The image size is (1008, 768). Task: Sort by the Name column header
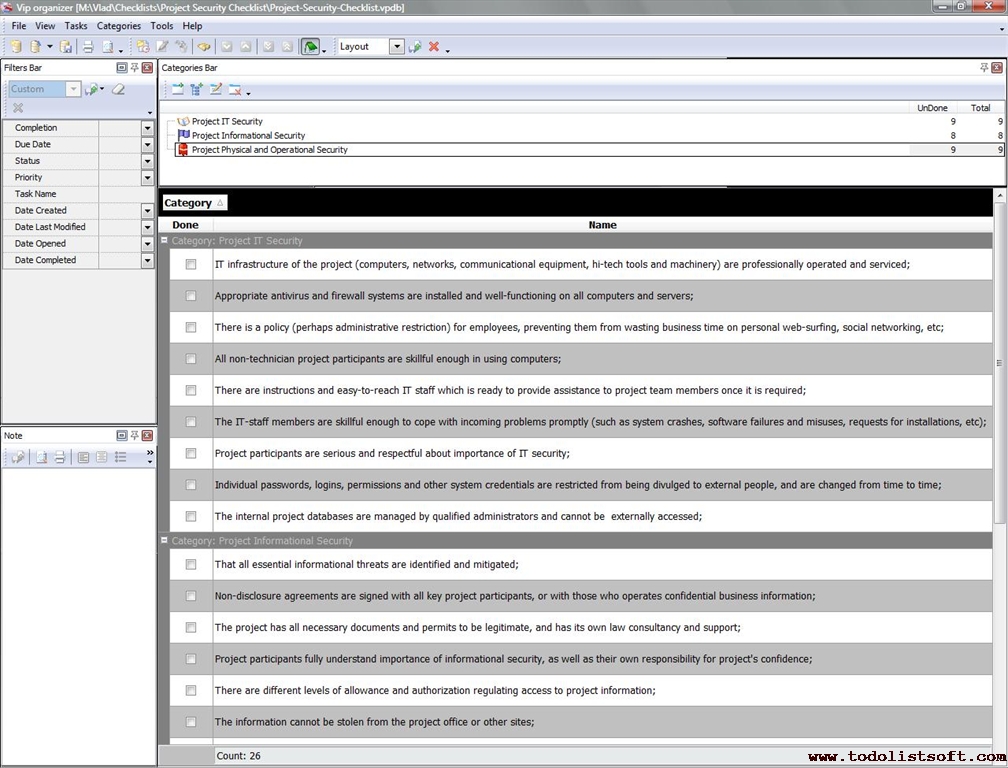602,225
